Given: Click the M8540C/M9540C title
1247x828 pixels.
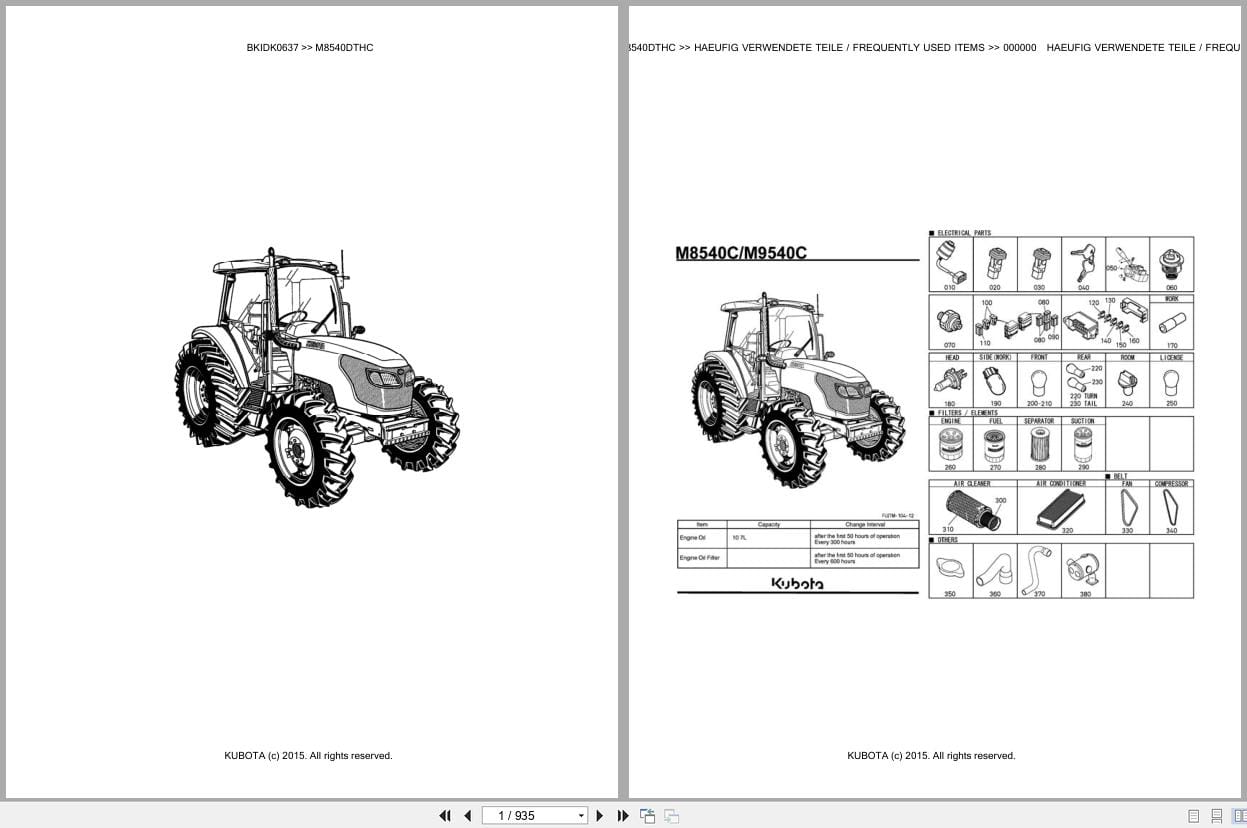Looking at the screenshot, I should 741,253.
